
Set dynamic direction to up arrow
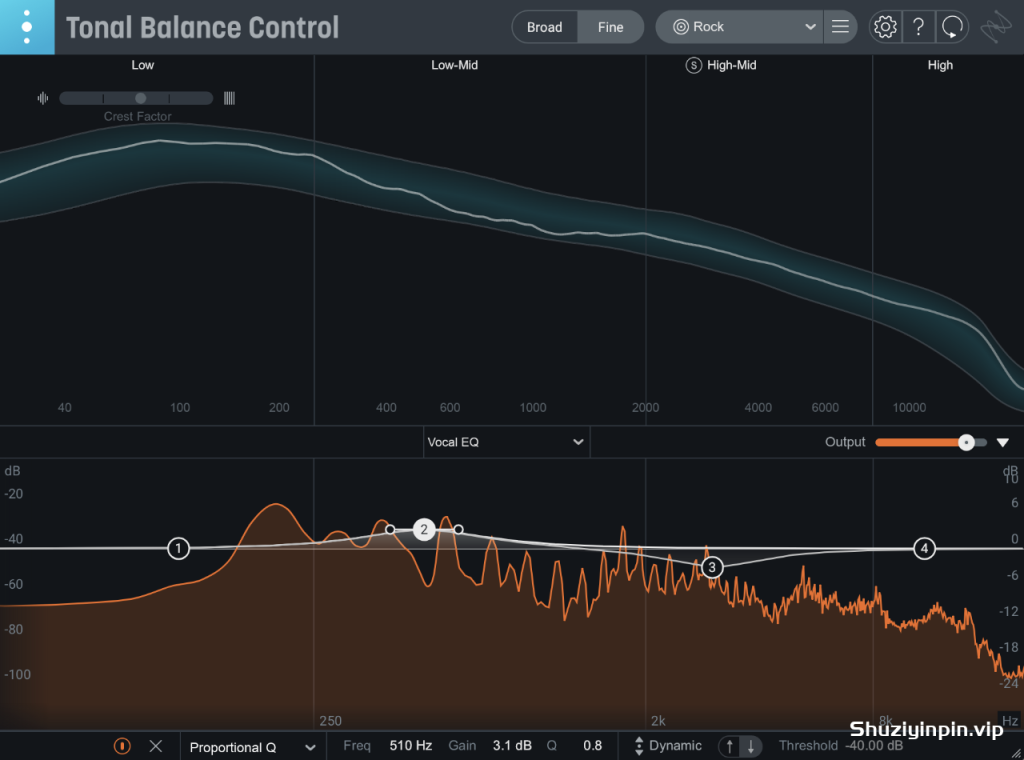click(x=729, y=746)
